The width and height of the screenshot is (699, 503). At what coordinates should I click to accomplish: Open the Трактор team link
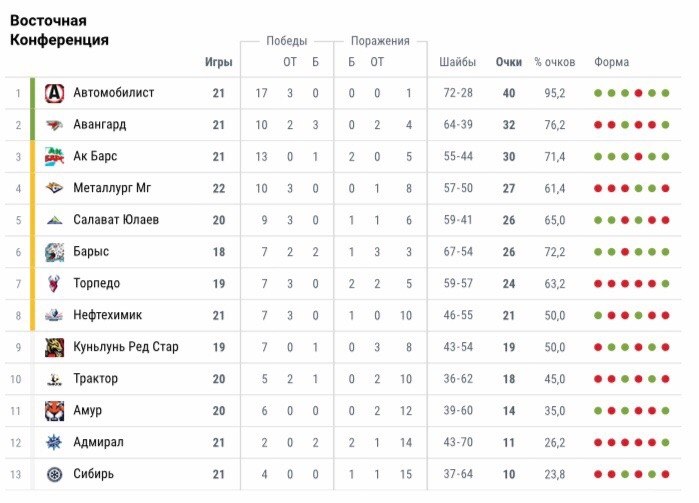coord(96,379)
